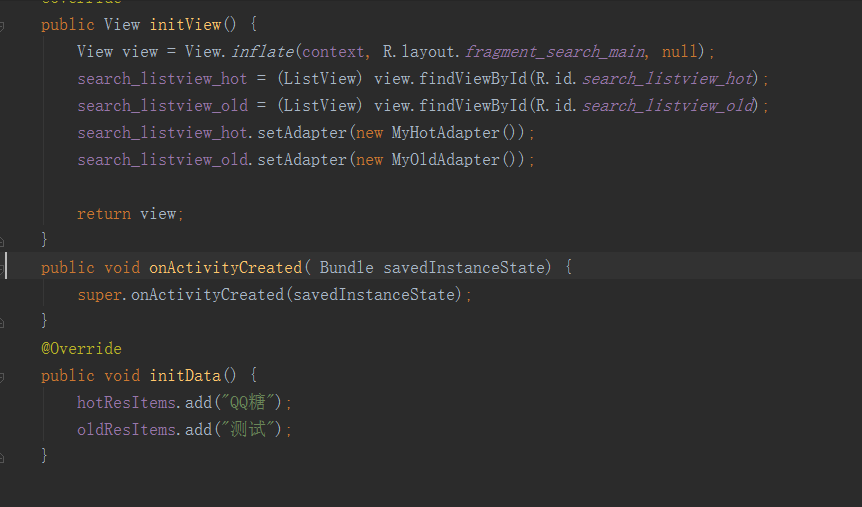The height and width of the screenshot is (507, 862).
Task: Select the fragment_search_main layout reference
Action: (x=555, y=52)
